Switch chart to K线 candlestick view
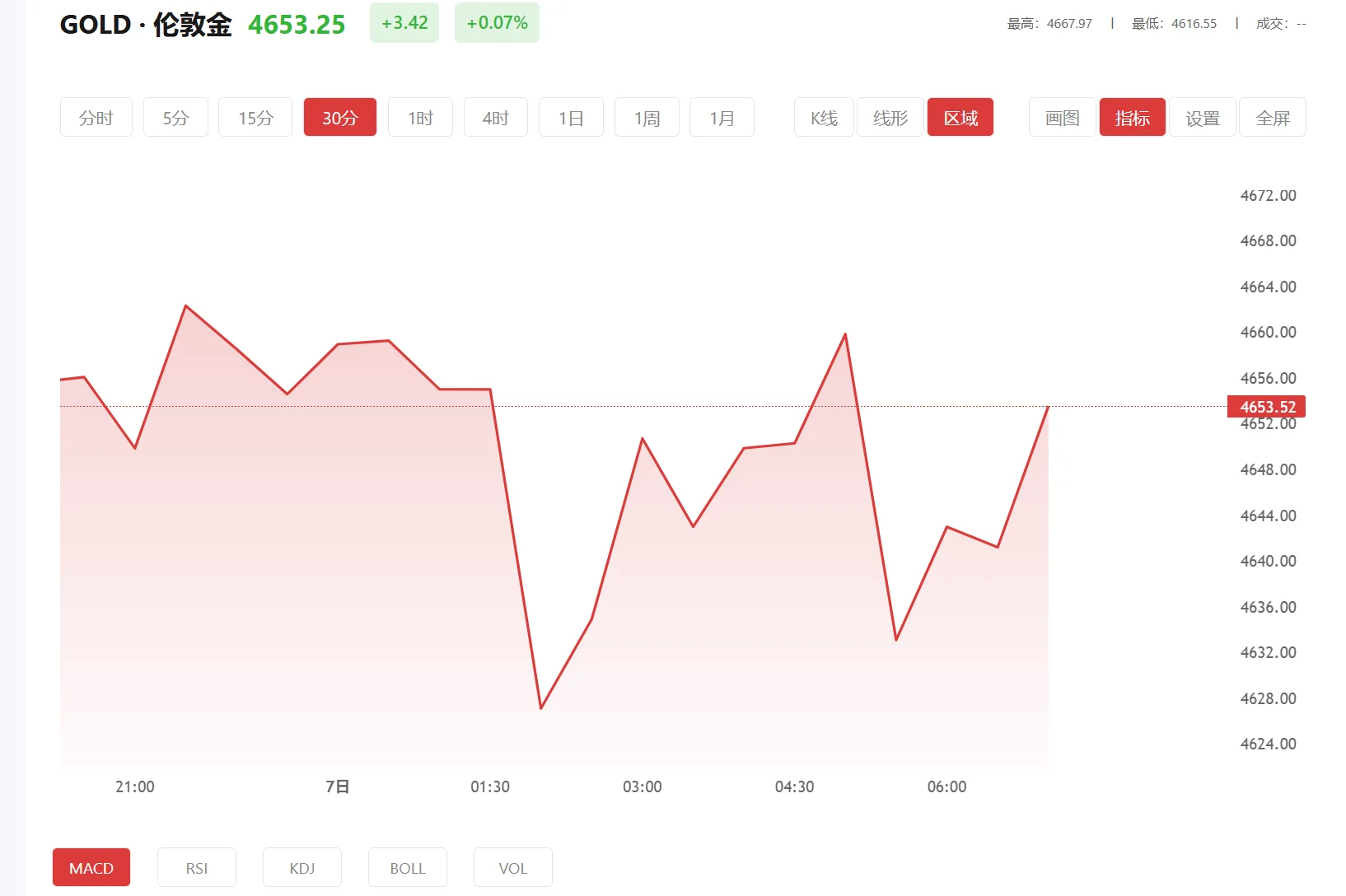The height and width of the screenshot is (896, 1346). [822, 117]
